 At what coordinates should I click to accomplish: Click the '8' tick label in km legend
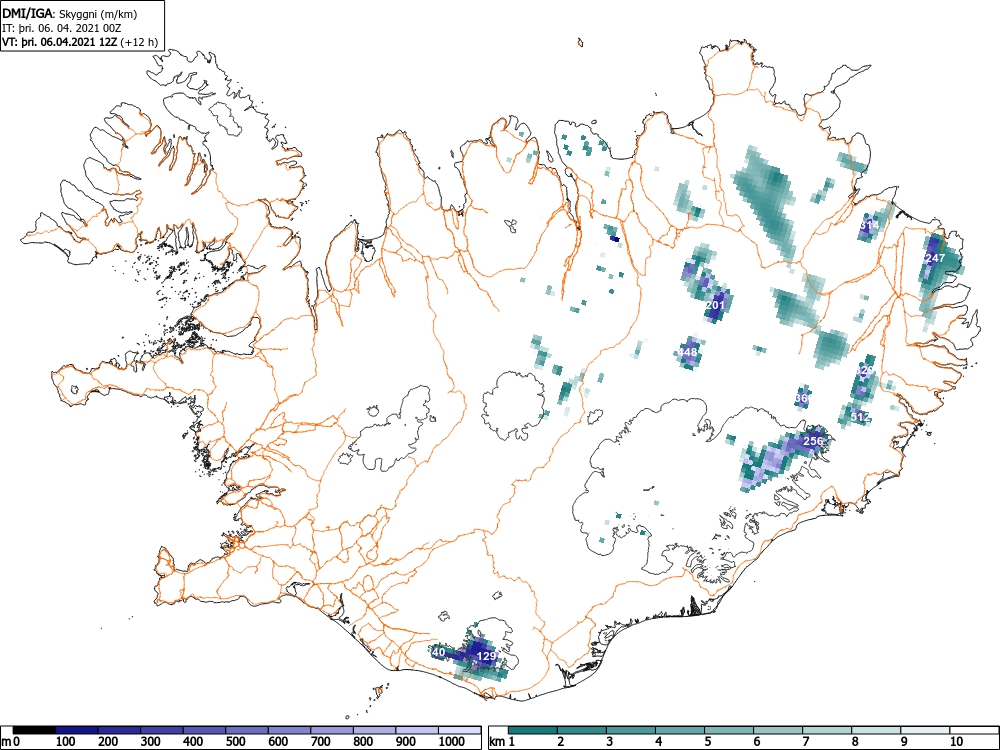pos(855,741)
